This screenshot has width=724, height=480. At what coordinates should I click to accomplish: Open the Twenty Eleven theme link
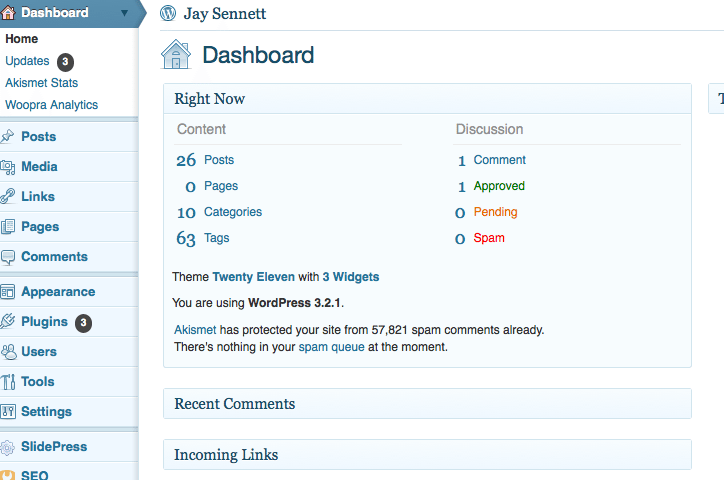pos(253,277)
